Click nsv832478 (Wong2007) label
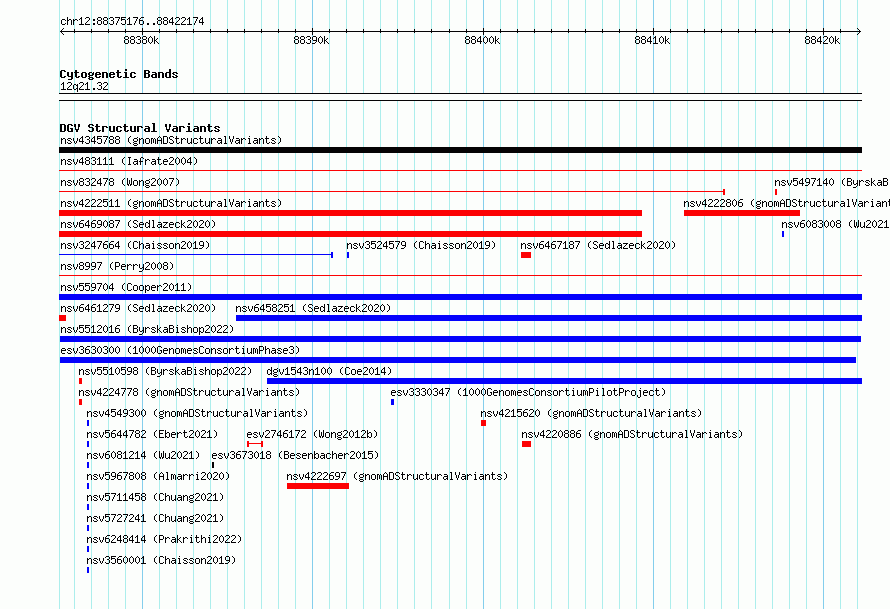The width and height of the screenshot is (890, 609). (x=120, y=182)
